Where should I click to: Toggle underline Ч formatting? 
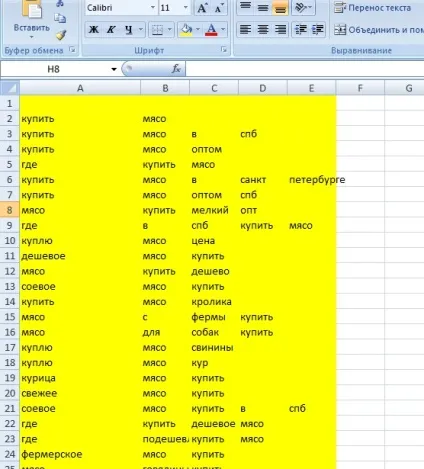(128, 30)
